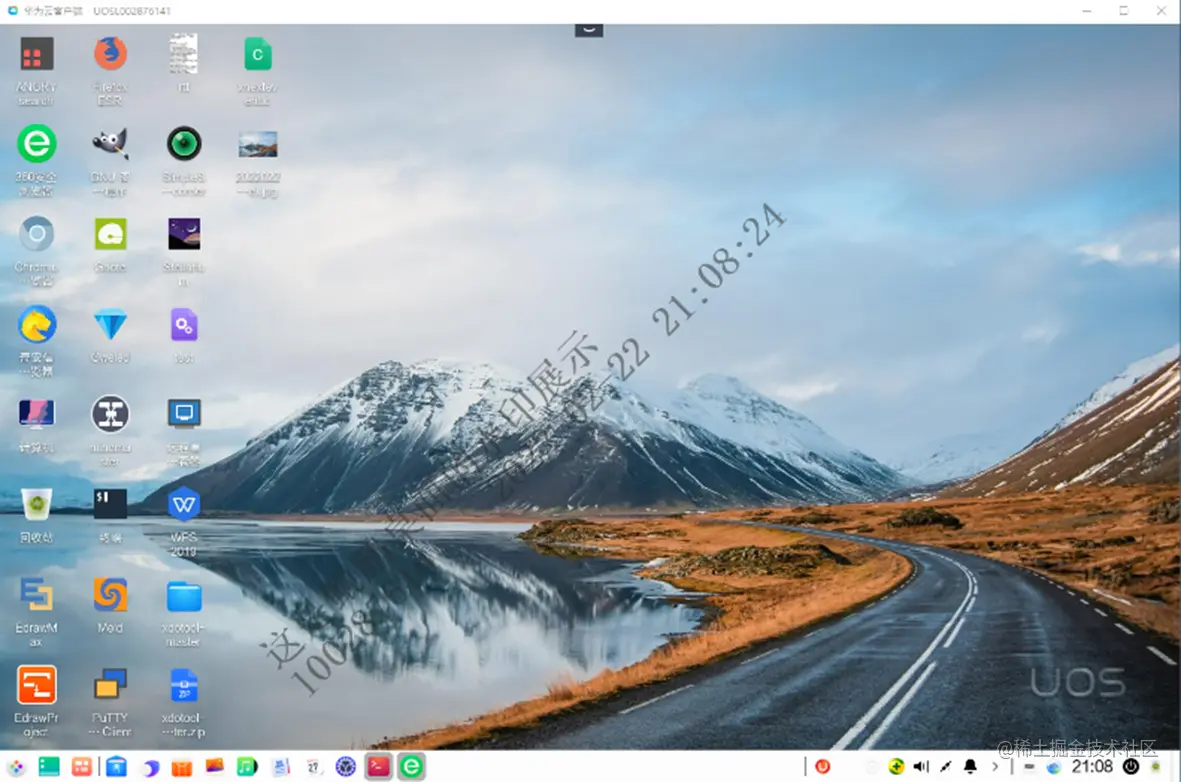
Task: Open the launcher in the dock
Action: [x=16, y=767]
